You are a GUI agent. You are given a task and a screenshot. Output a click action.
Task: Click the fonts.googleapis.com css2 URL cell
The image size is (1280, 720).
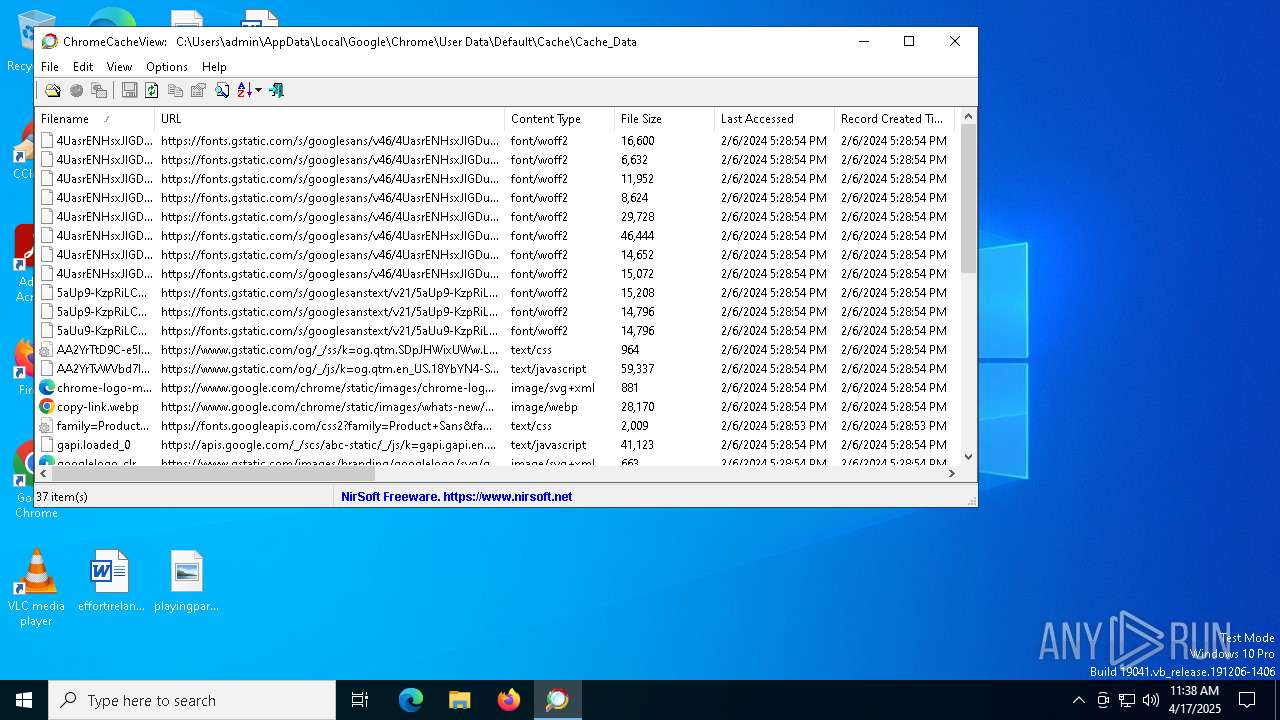pyautogui.click(x=326, y=426)
